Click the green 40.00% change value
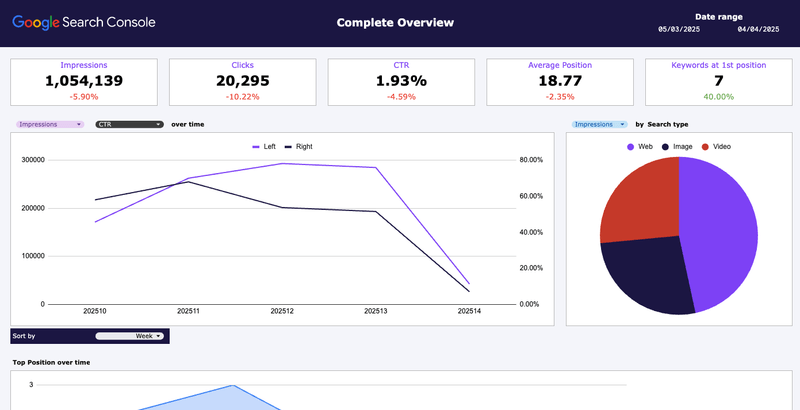 click(719, 97)
